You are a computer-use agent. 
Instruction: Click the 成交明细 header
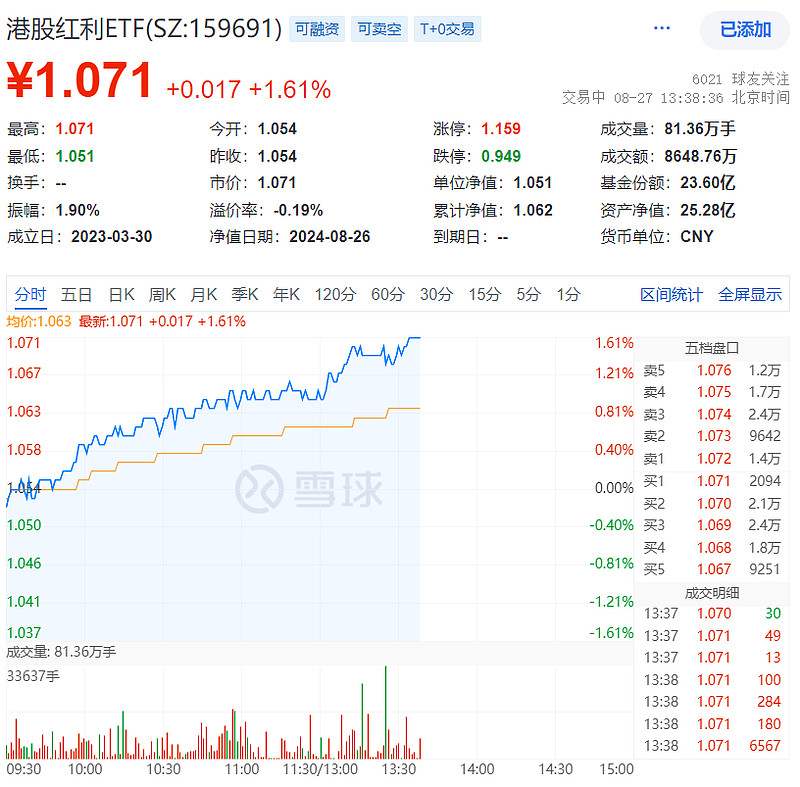point(712,593)
